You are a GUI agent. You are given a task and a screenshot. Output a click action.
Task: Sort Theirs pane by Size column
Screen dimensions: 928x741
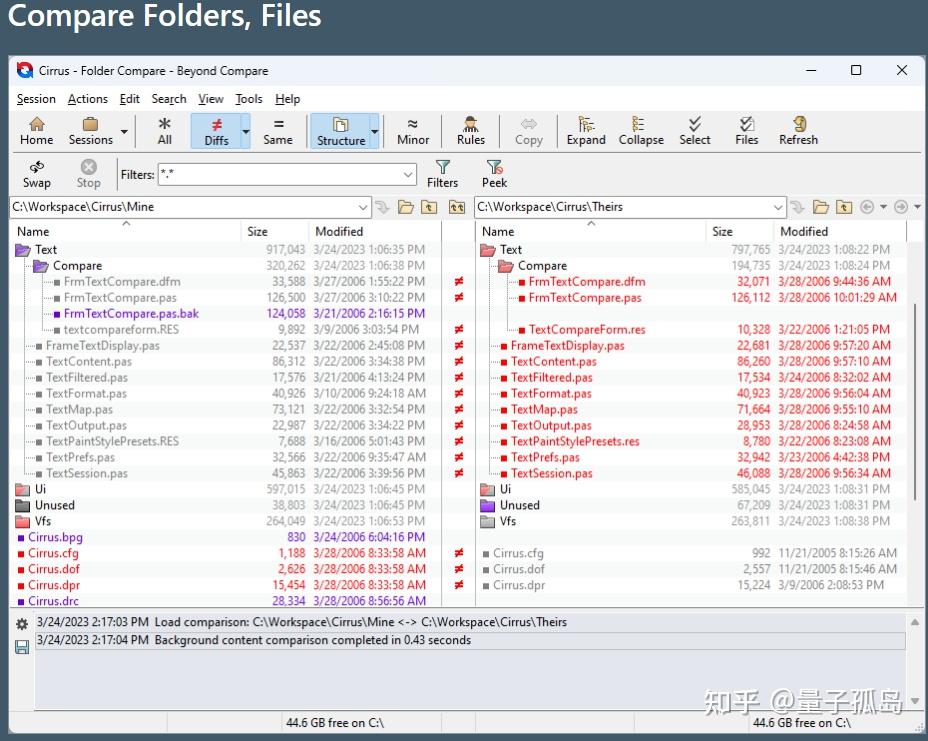(x=740, y=231)
